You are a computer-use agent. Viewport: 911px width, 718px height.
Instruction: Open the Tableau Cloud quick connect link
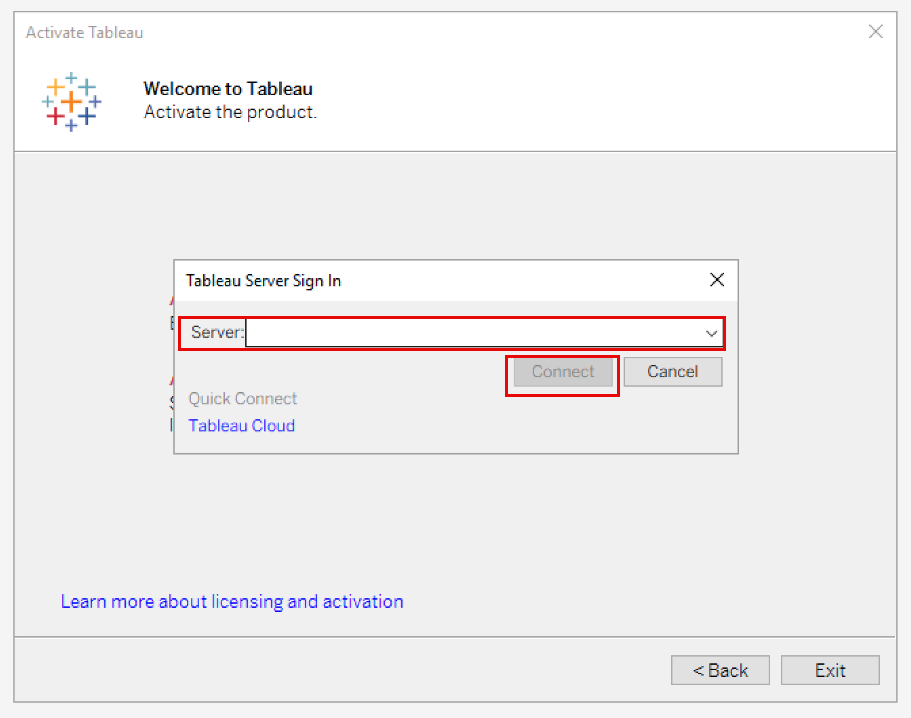242,426
